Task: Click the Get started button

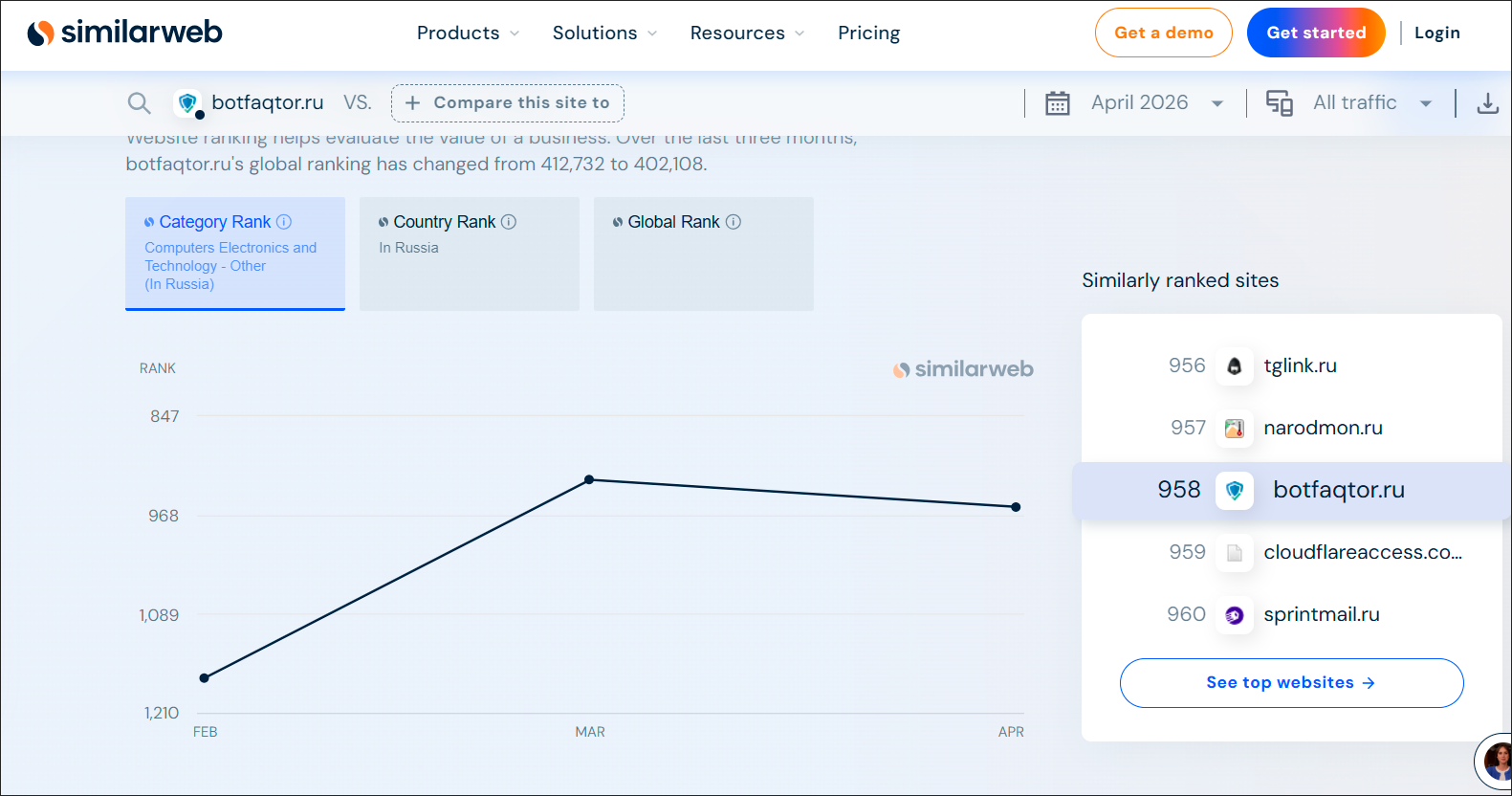Action: click(x=1316, y=33)
